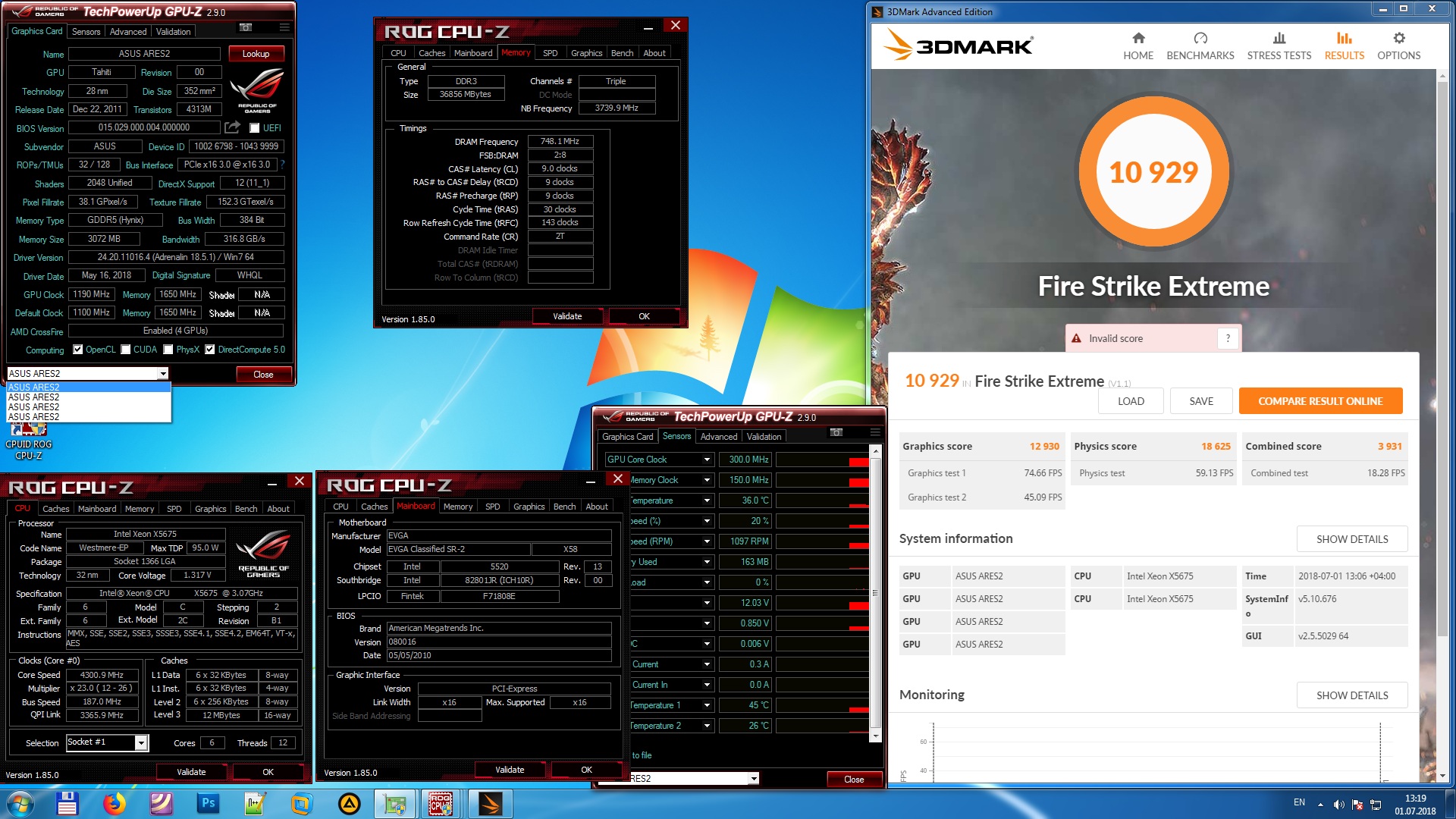Toggle the UEFI checkbox in GPU-Z
The width and height of the screenshot is (1456, 819).
[x=255, y=128]
